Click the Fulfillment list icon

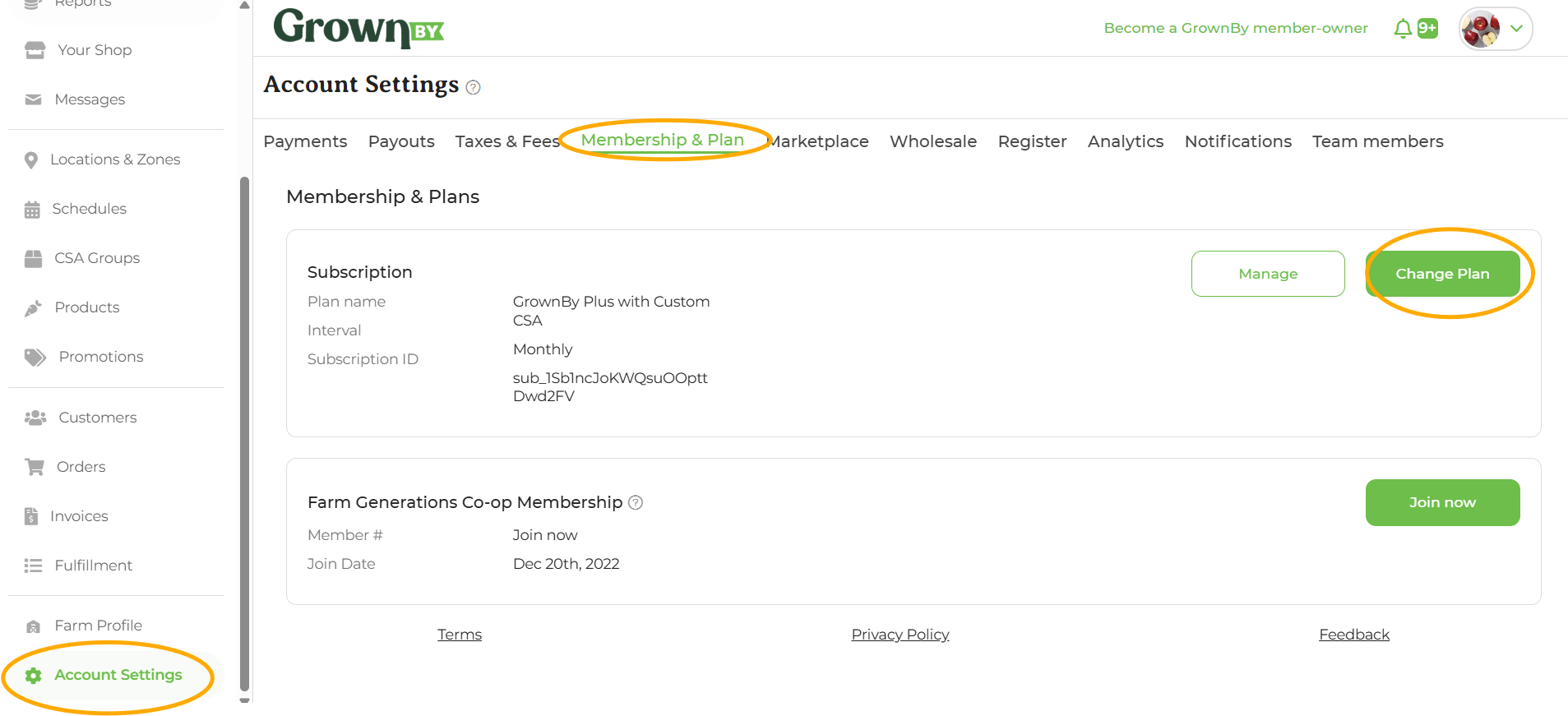click(x=33, y=566)
